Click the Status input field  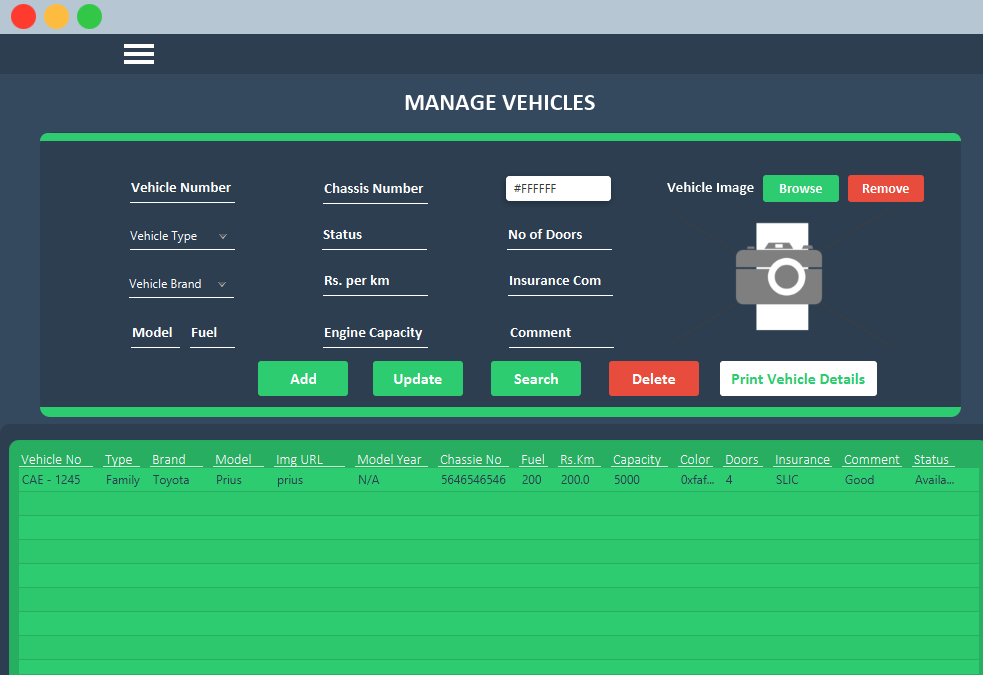click(x=374, y=236)
